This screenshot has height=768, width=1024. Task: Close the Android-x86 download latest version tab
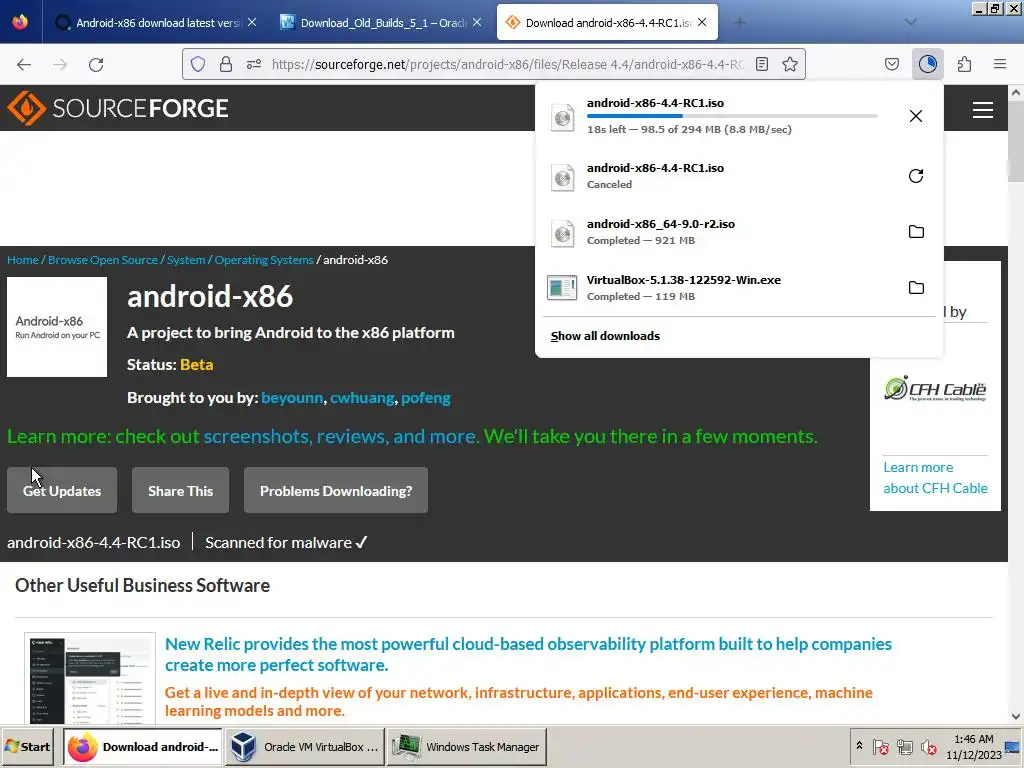pos(251,22)
